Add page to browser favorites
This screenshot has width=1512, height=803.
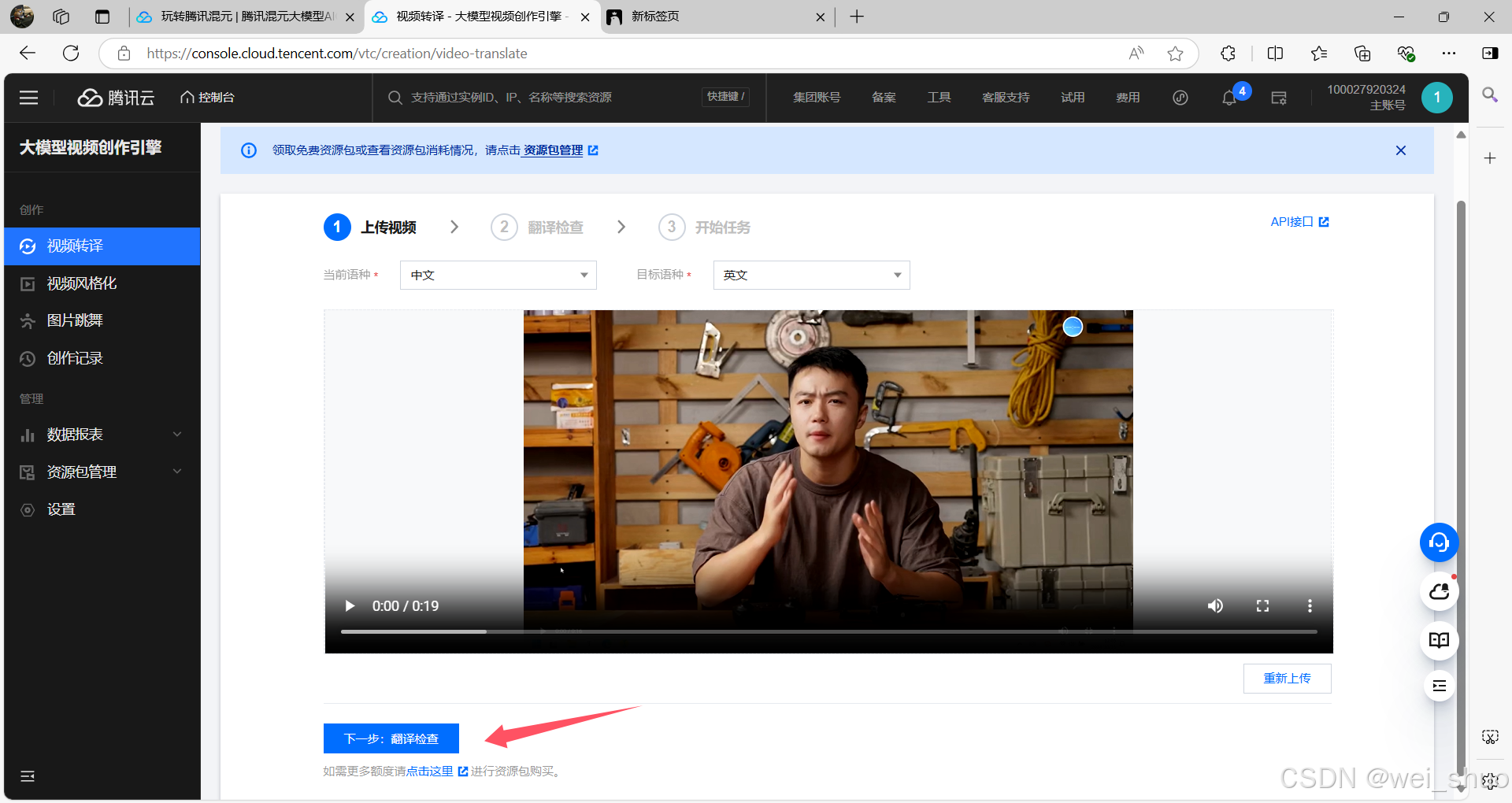click(1175, 54)
